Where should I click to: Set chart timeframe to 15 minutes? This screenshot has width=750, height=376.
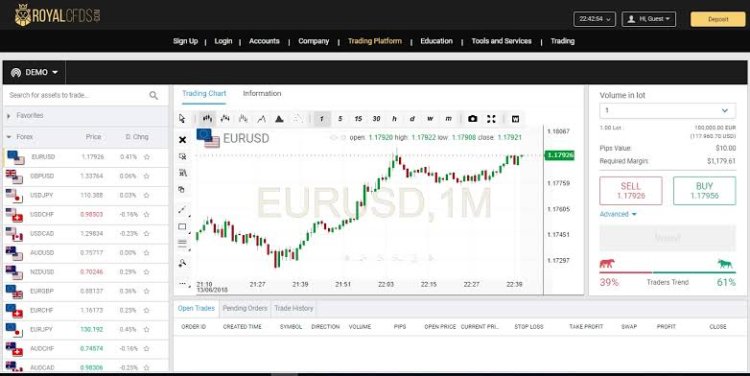[358, 119]
